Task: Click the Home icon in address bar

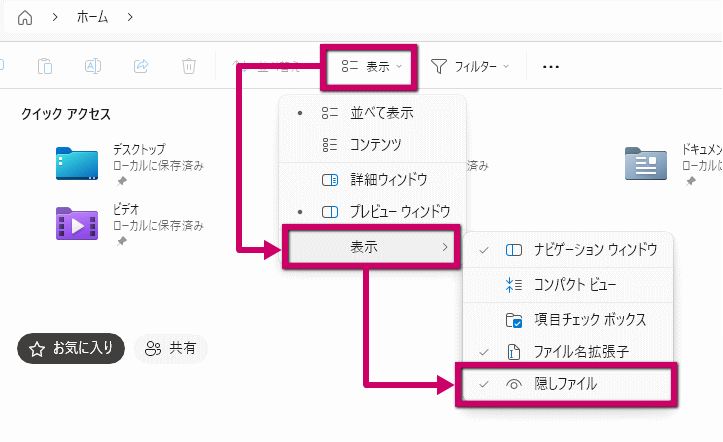Action: 25,17
